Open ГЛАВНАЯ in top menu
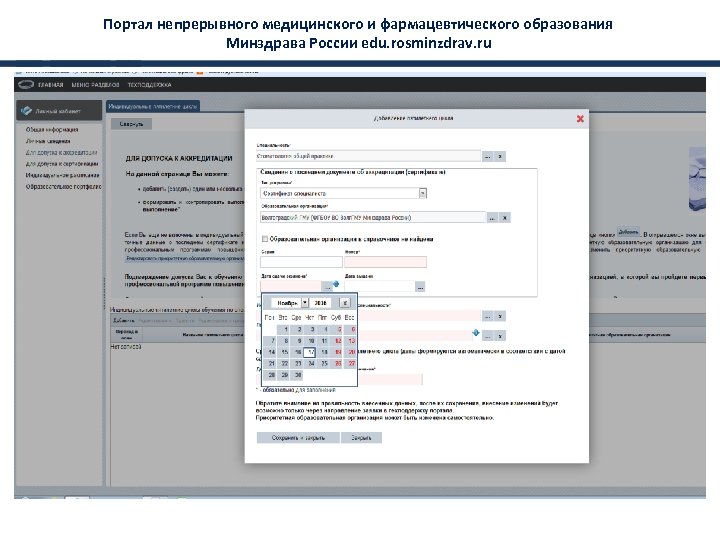720x540 pixels. [x=51, y=85]
